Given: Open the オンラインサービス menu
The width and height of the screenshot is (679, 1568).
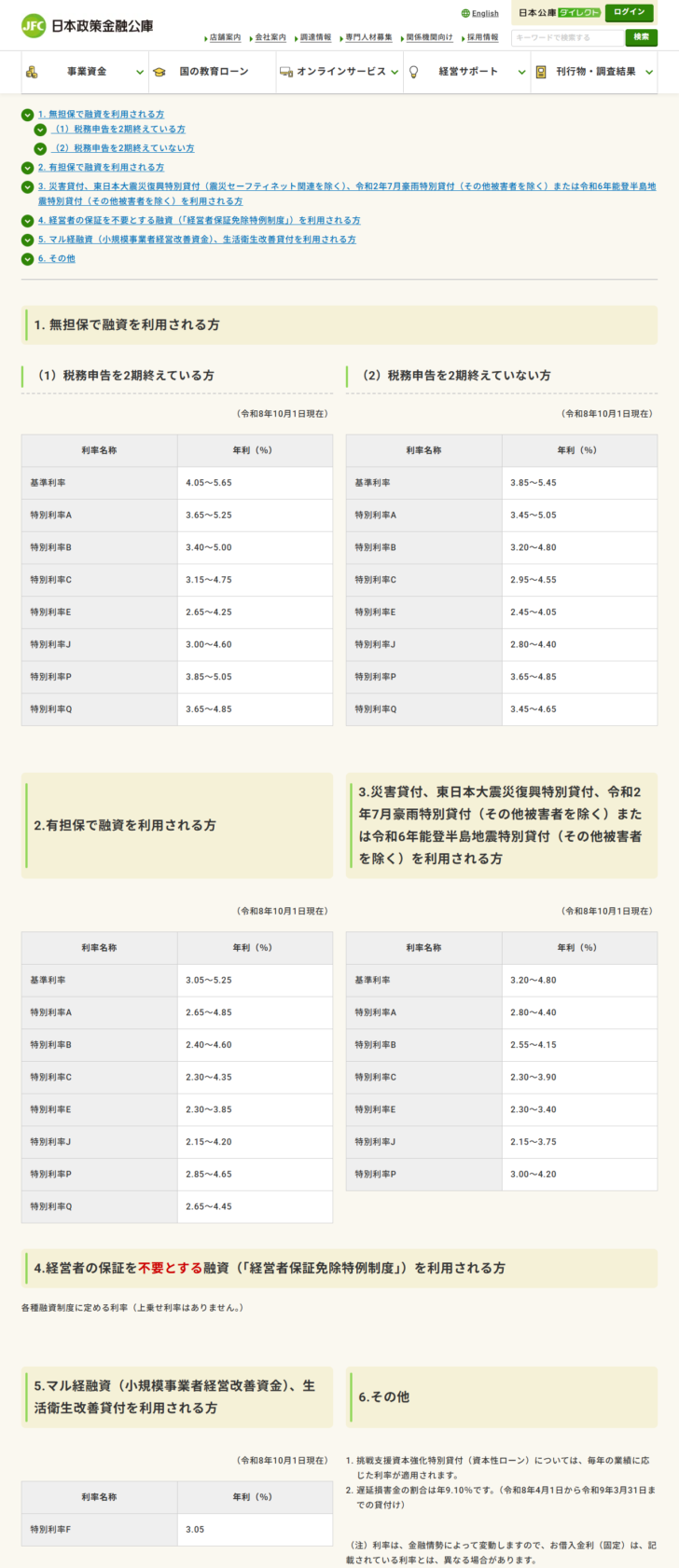Looking at the screenshot, I should click(339, 72).
